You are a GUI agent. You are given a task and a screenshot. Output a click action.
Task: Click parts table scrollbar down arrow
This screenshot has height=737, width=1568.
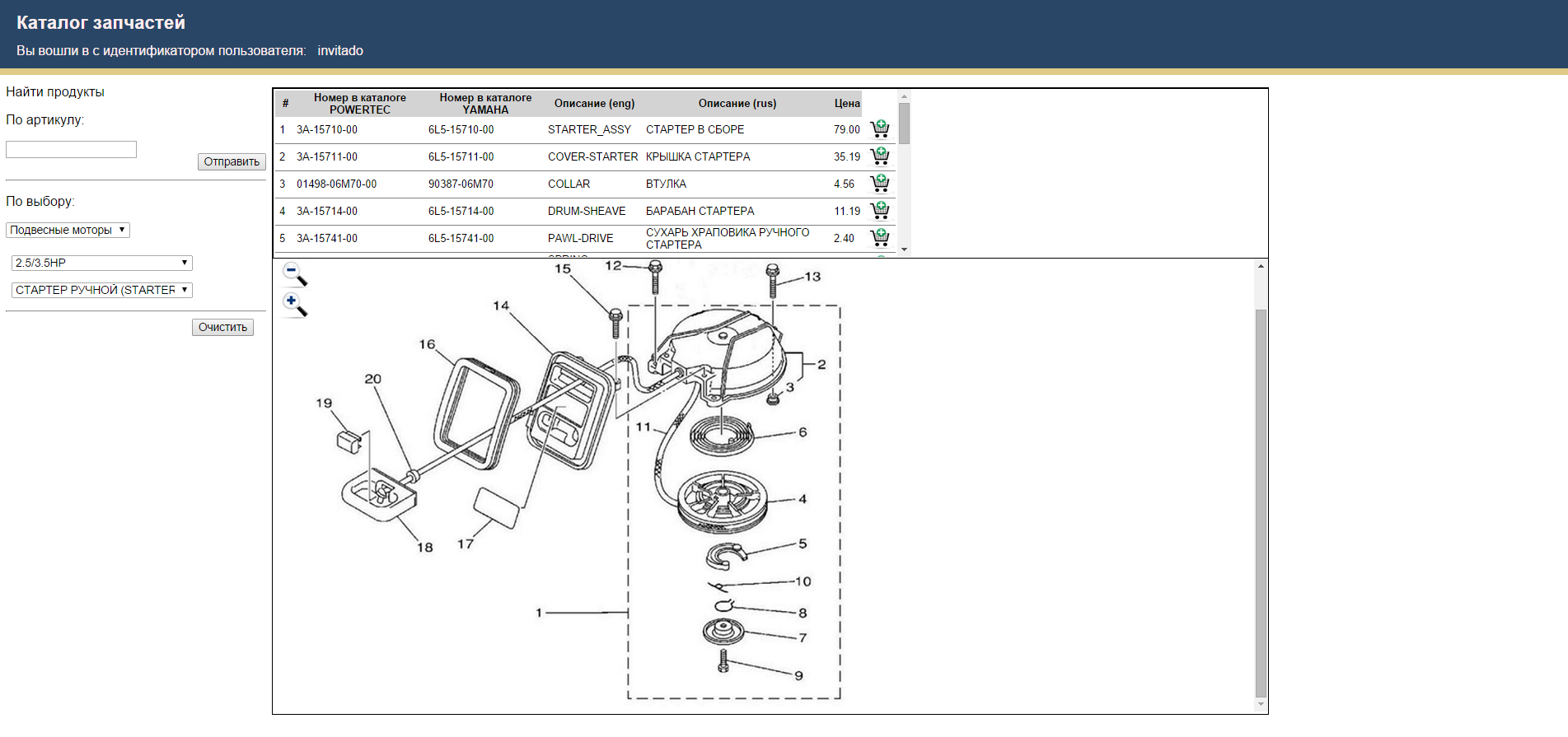pyautogui.click(x=904, y=249)
